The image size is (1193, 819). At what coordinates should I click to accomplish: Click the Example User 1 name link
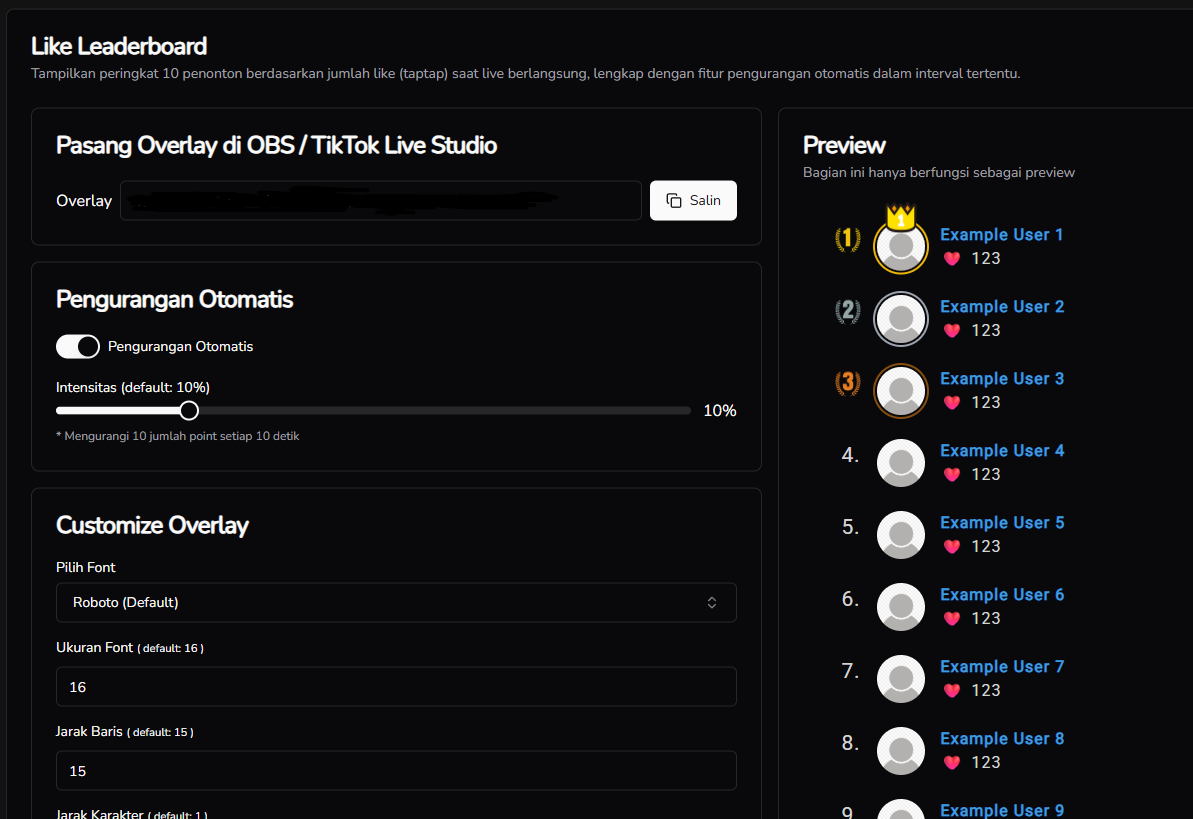point(1002,235)
